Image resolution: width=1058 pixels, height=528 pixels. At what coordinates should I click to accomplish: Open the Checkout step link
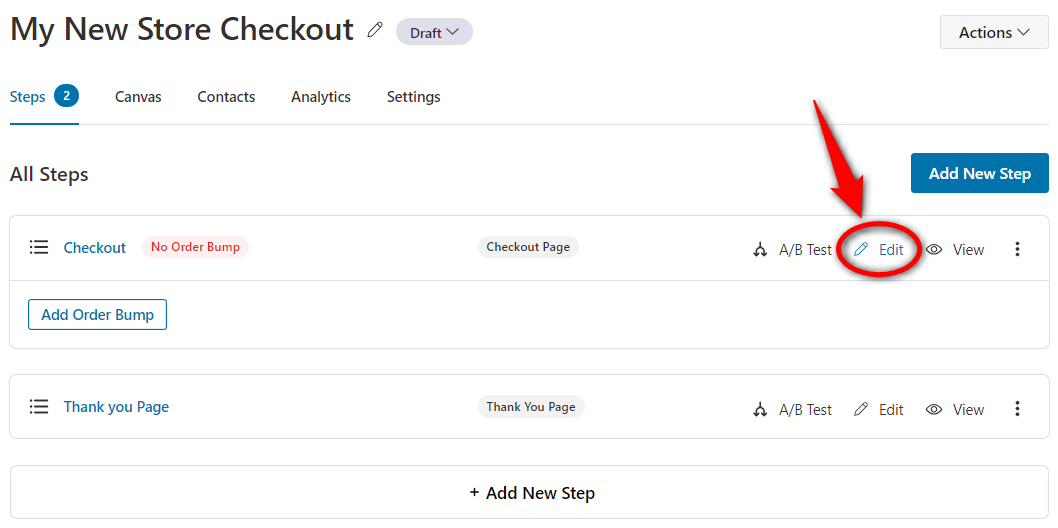(94, 247)
